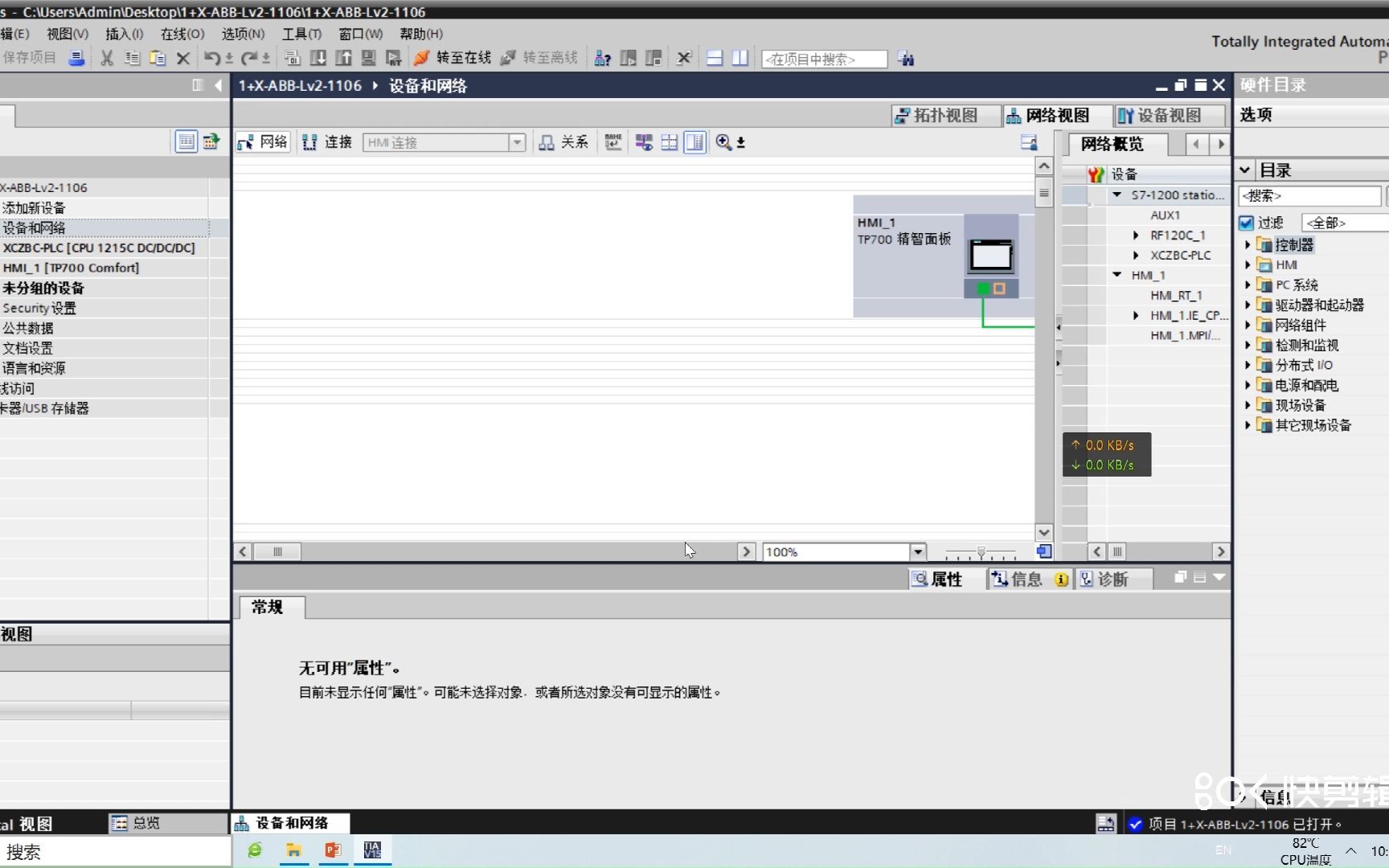Click the Download to device icon
1389x868 pixels.
tap(318, 58)
